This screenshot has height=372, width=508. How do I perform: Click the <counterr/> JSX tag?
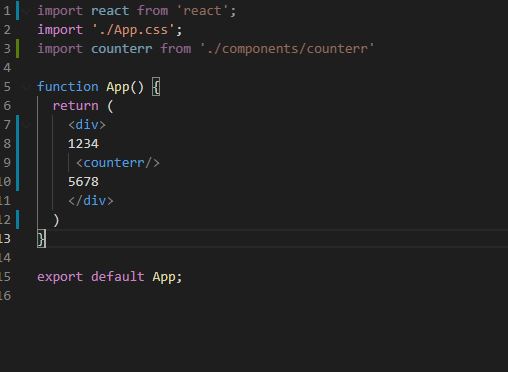click(x=118, y=163)
